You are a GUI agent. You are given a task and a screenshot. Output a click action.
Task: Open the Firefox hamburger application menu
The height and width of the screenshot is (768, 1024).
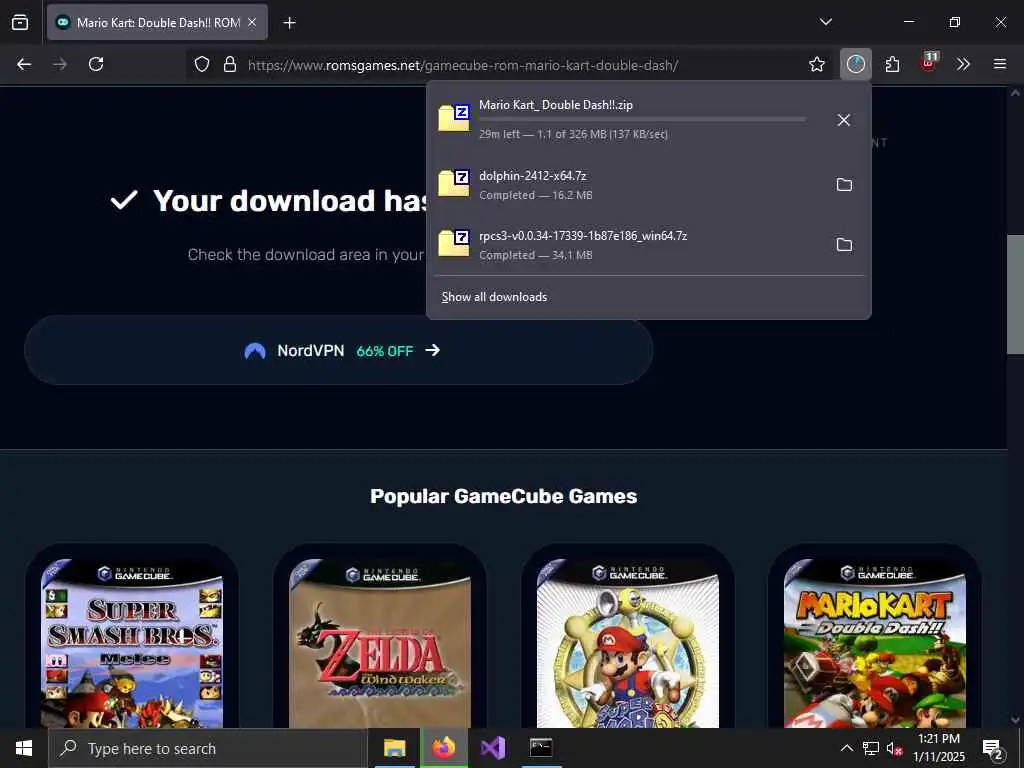coord(999,64)
